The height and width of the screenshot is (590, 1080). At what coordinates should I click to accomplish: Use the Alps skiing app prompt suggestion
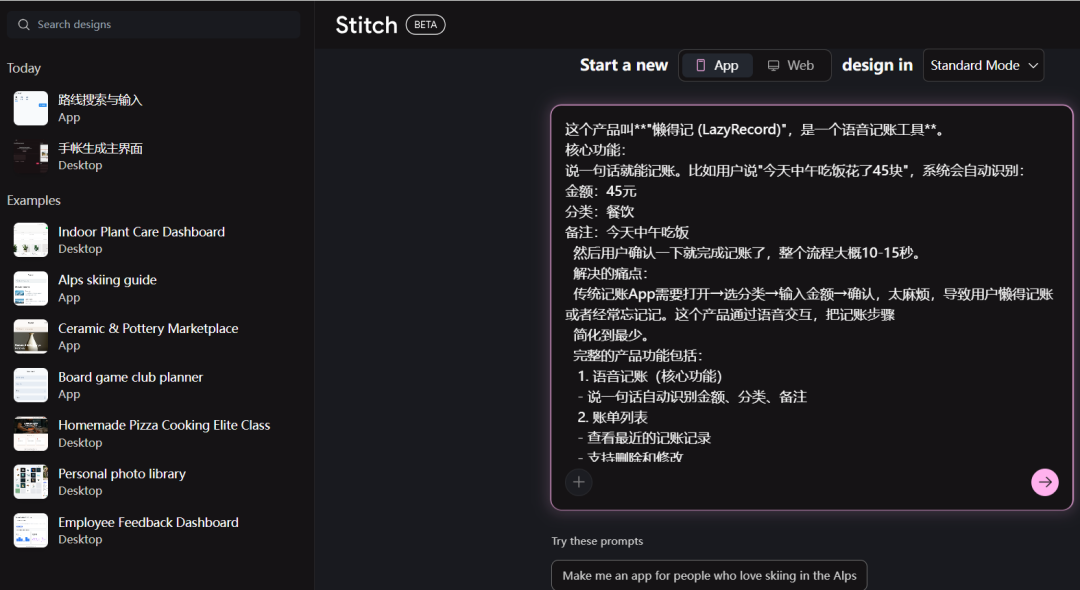pos(709,576)
